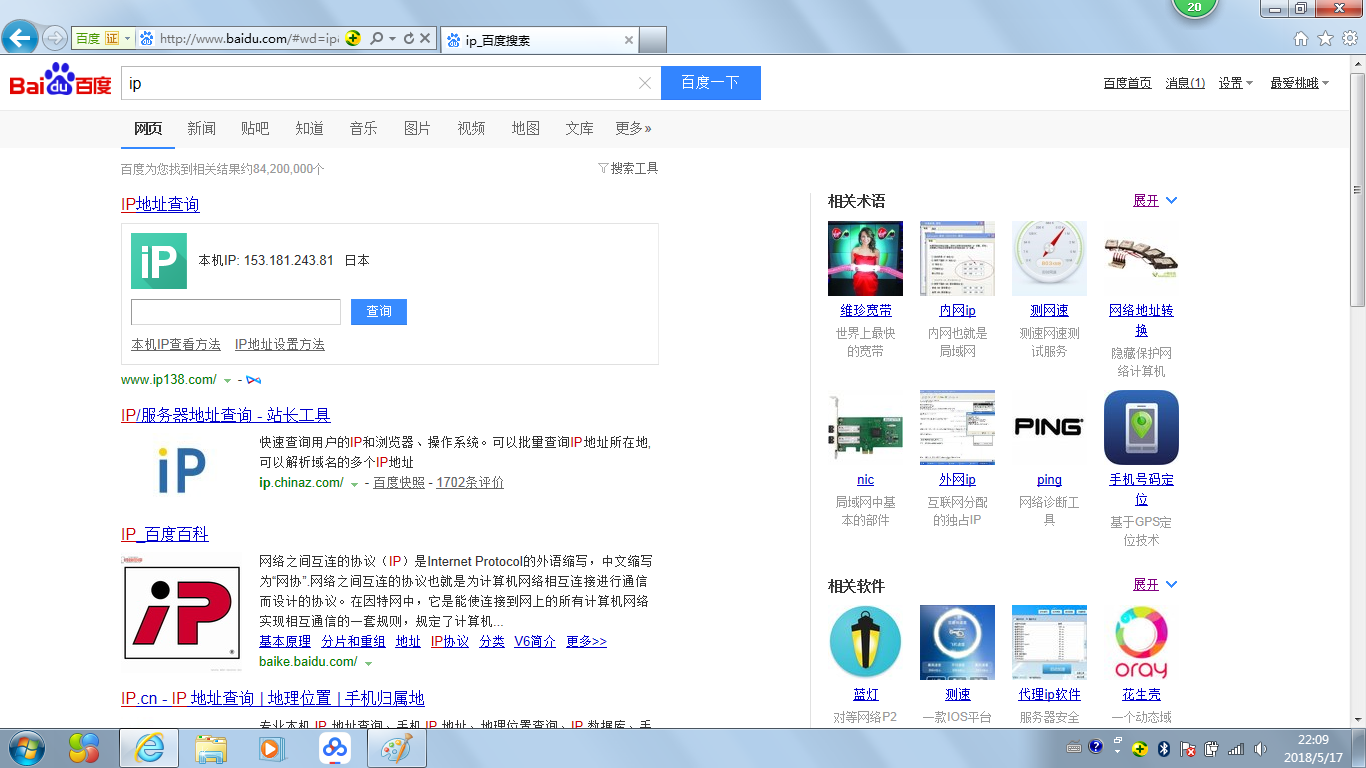The image size is (1366, 768).
Task: Open the 搜索工具 option
Action: coord(633,168)
